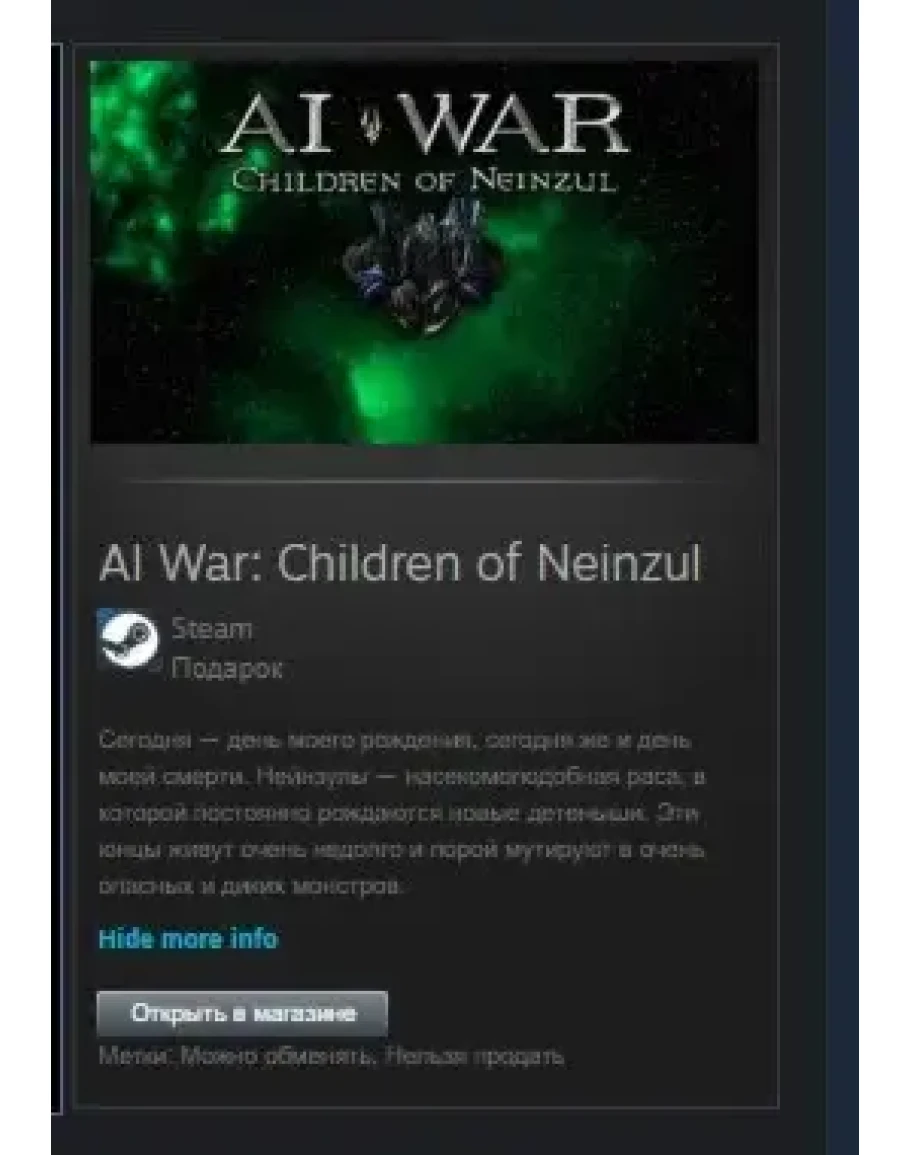Click the AI WAR logo text in banner
Viewport: 910px width, 1155px height.
pos(425,124)
